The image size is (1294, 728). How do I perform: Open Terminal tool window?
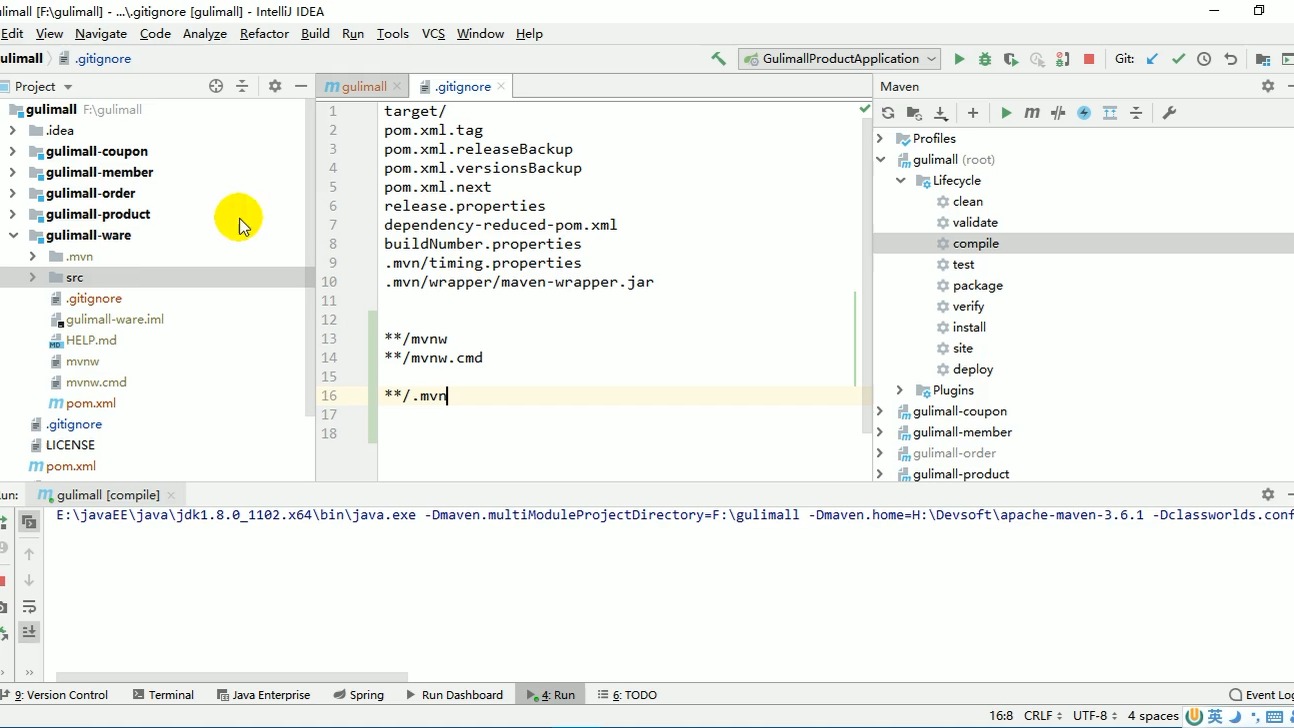(163, 695)
